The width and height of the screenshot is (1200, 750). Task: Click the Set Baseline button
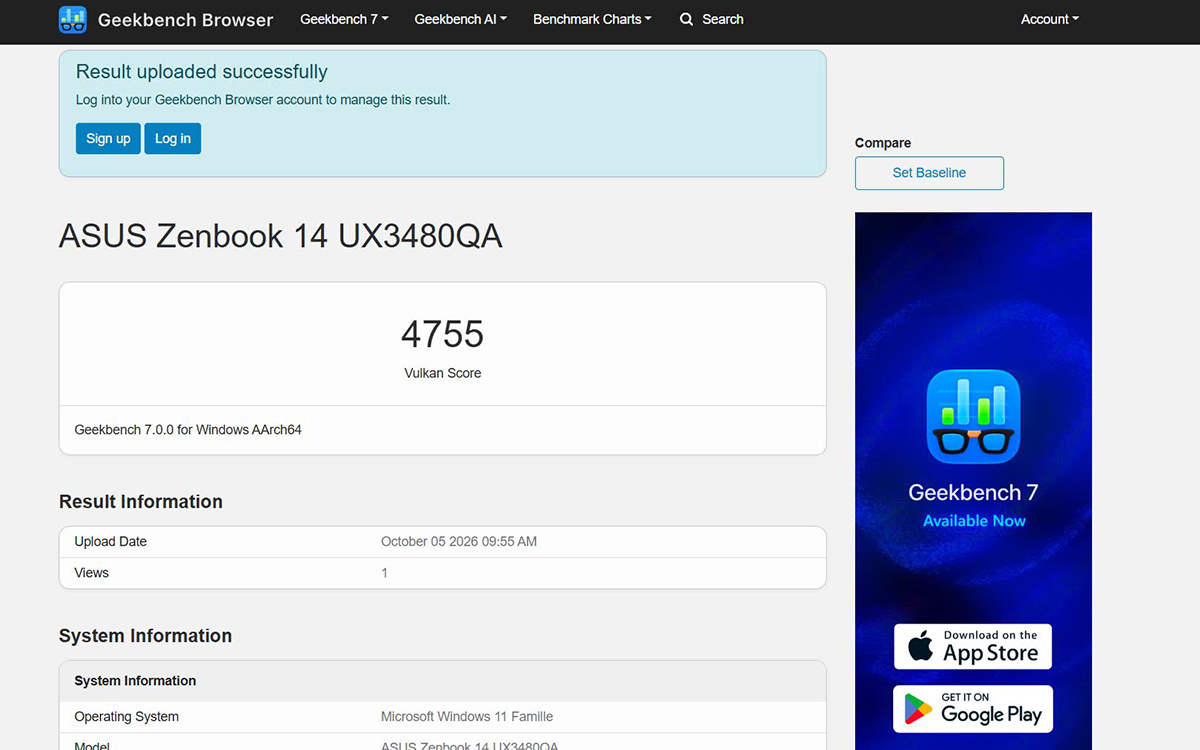(929, 173)
